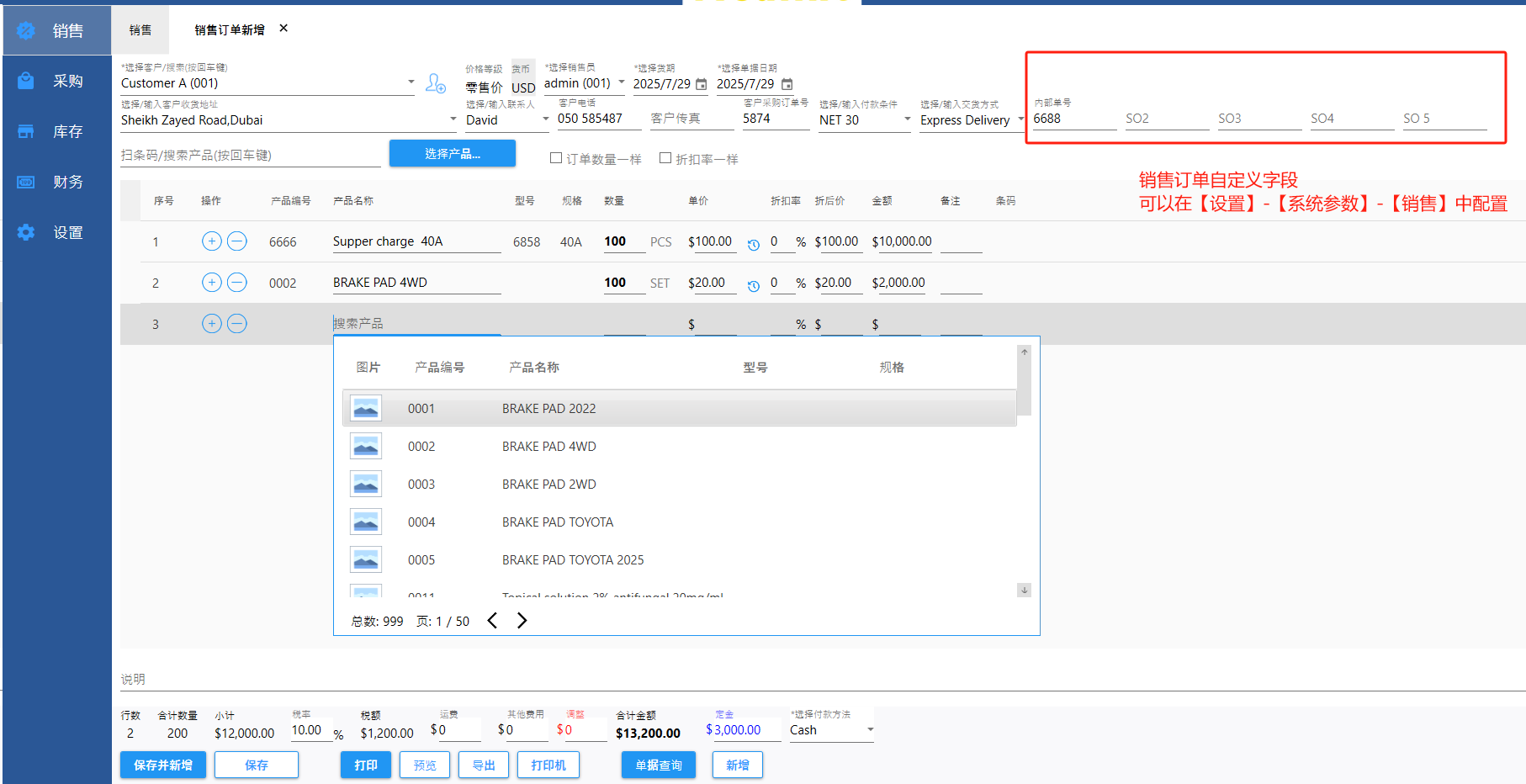Click price history icon for Supper charge

point(754,245)
